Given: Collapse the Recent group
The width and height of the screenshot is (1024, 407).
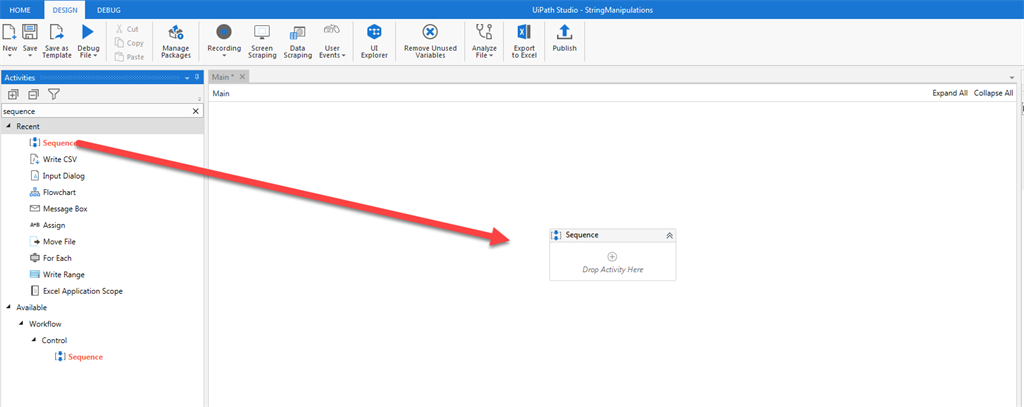Looking at the screenshot, I should 8,126.
